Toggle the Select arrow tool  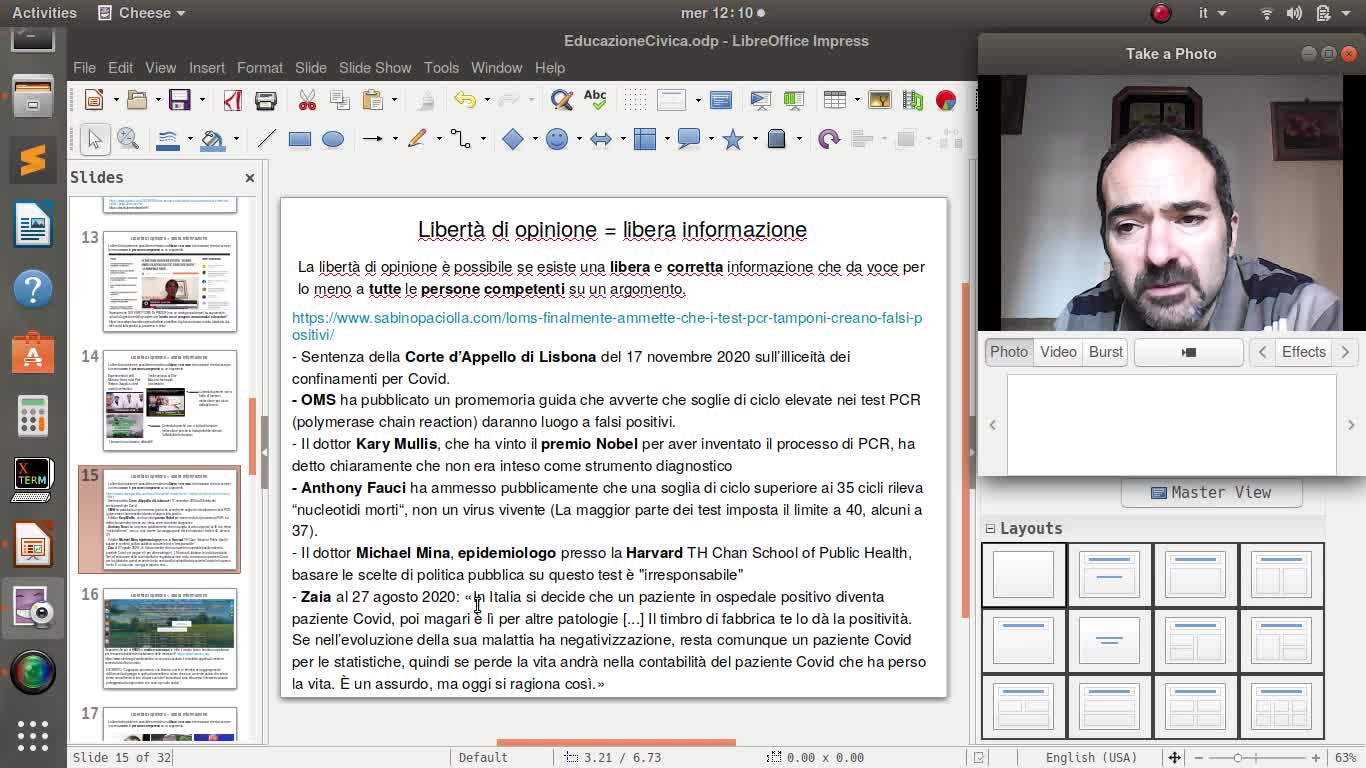(x=95, y=139)
